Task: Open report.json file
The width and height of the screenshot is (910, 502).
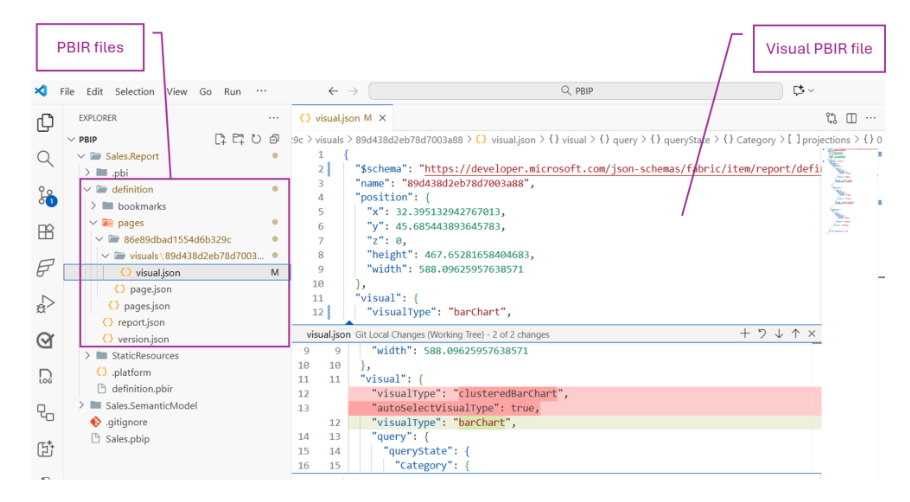Action: tap(141, 322)
